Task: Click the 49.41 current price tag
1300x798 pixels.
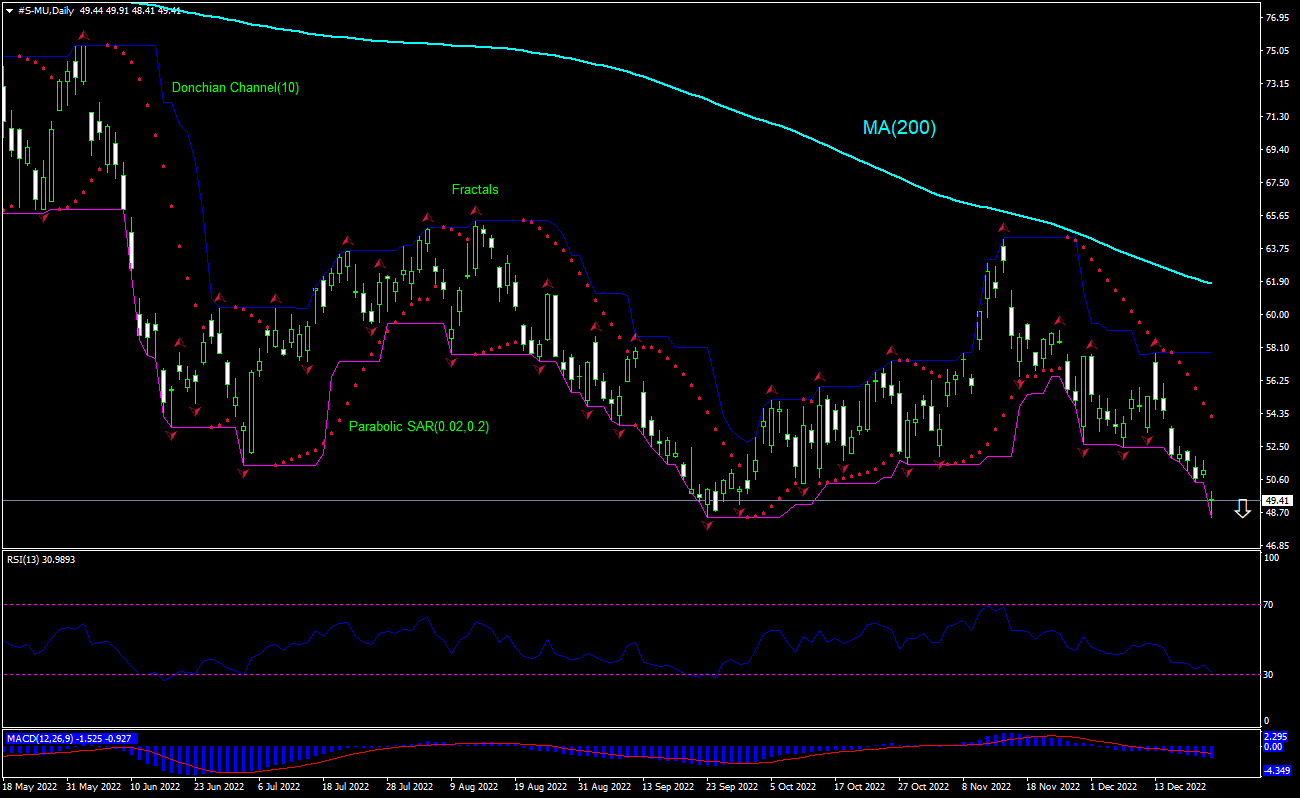Action: [1276, 500]
